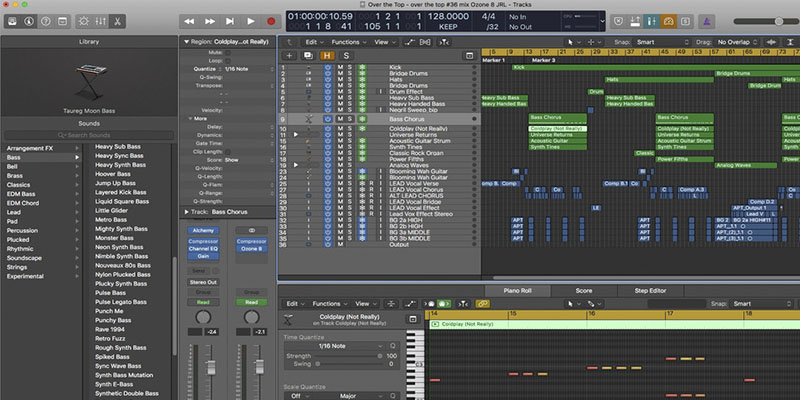Open the LCD display mode chevron menu
Viewport: 800px width, 400px height.
[603, 21]
